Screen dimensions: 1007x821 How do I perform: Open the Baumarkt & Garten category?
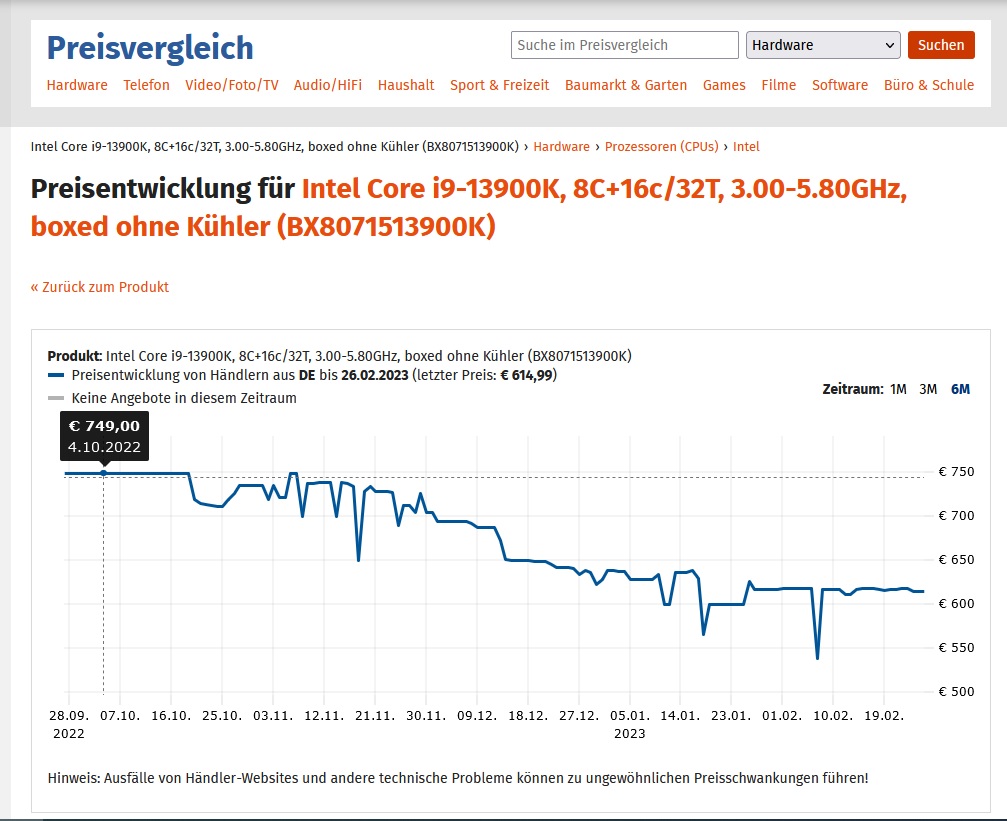(x=626, y=85)
